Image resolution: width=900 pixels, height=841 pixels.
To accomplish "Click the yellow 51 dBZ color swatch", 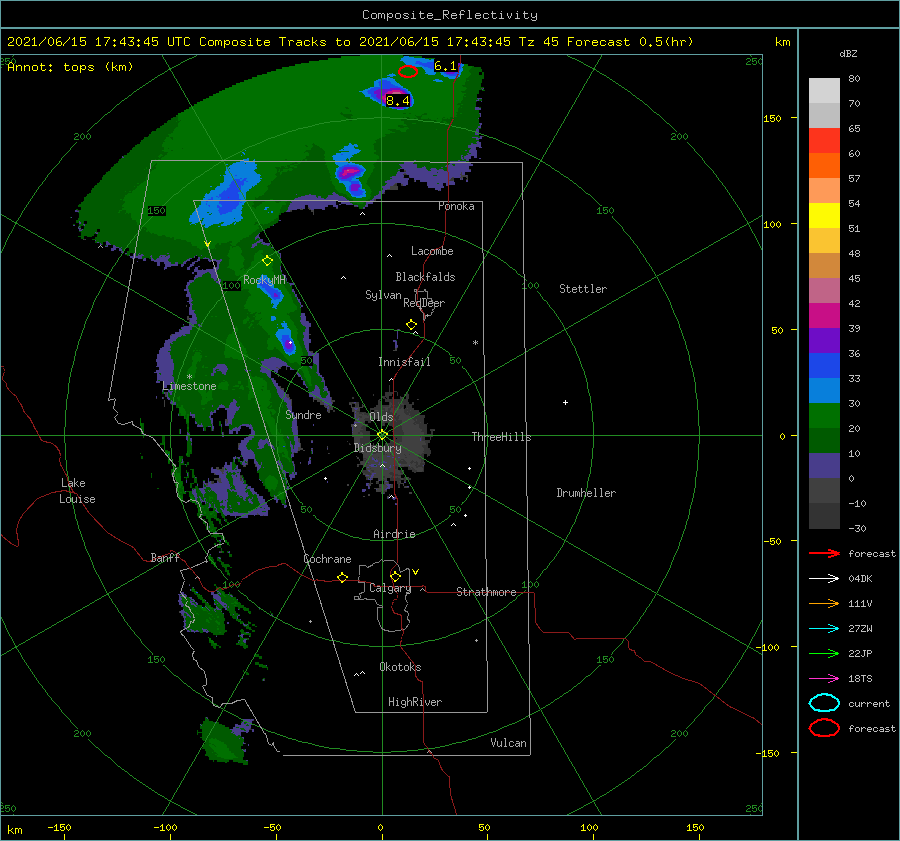I will [x=824, y=216].
